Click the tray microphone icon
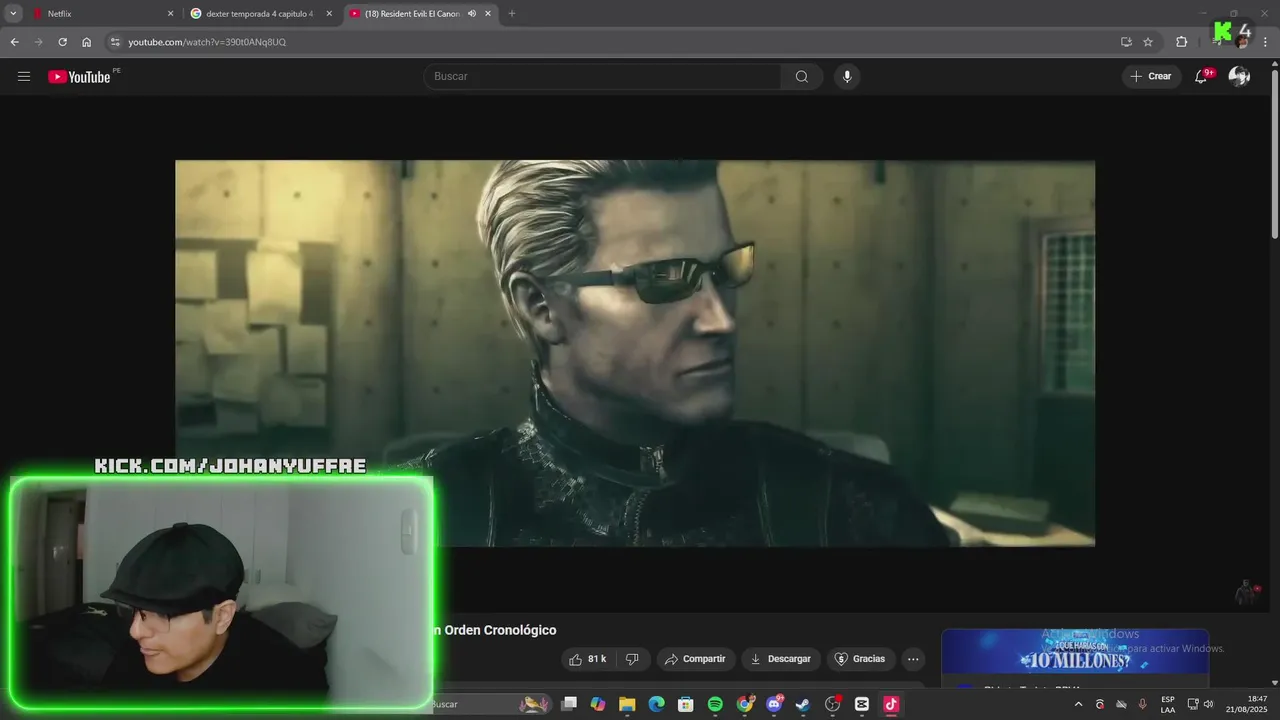 1142,704
